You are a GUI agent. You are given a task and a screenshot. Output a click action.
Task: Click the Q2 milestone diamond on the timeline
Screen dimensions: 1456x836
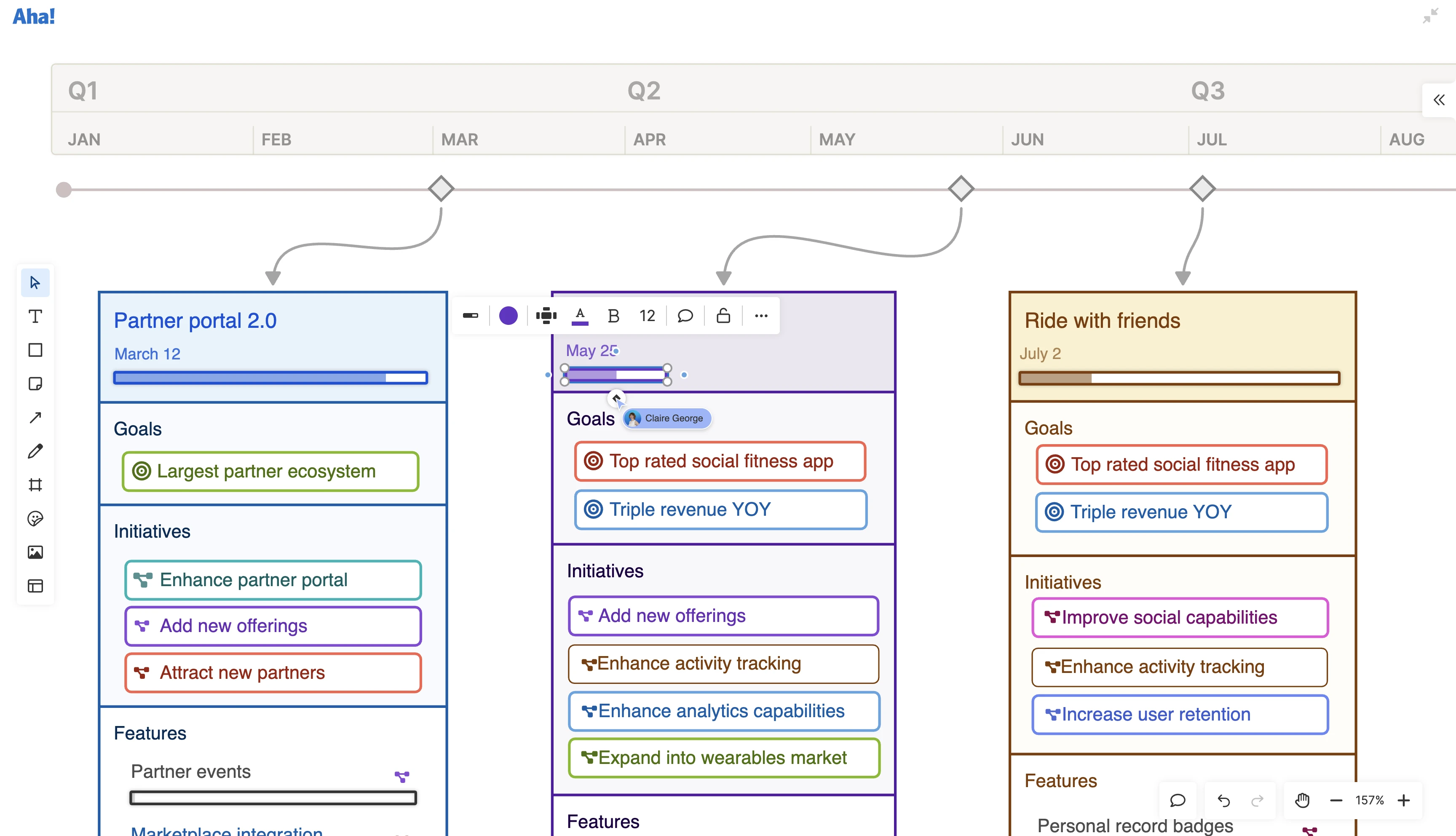click(x=961, y=188)
